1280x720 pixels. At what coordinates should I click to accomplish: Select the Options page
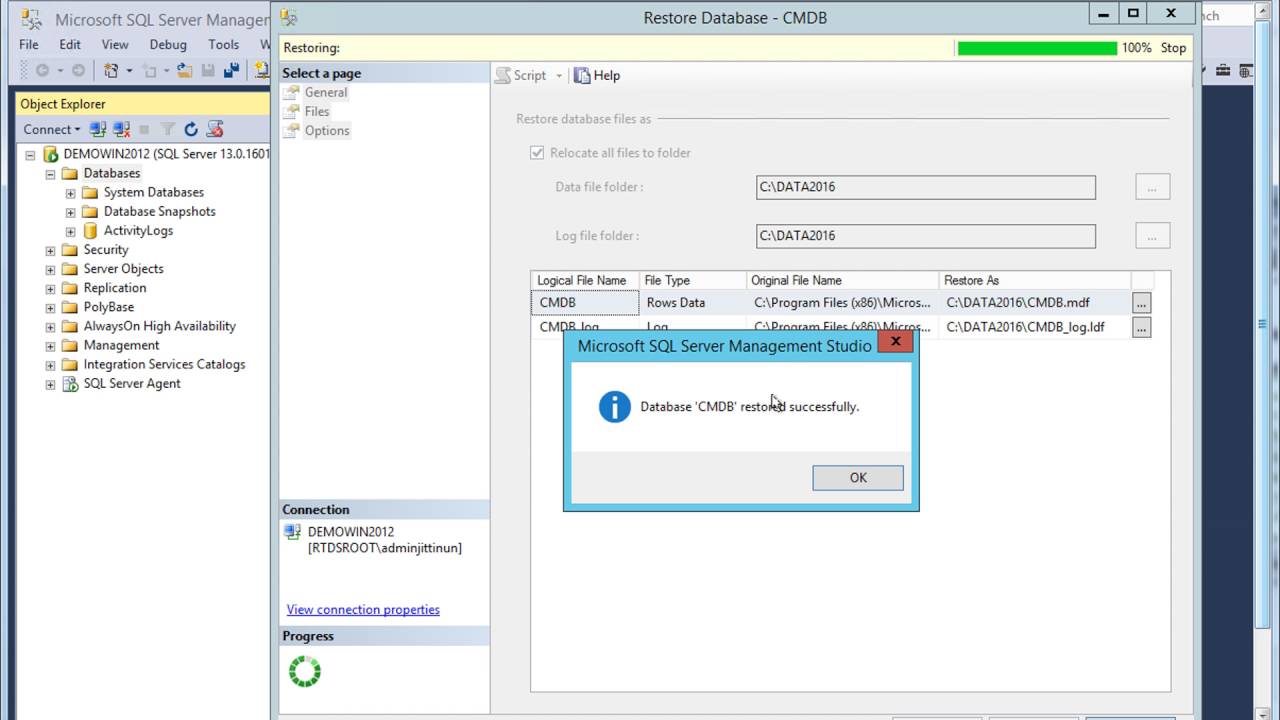(327, 130)
